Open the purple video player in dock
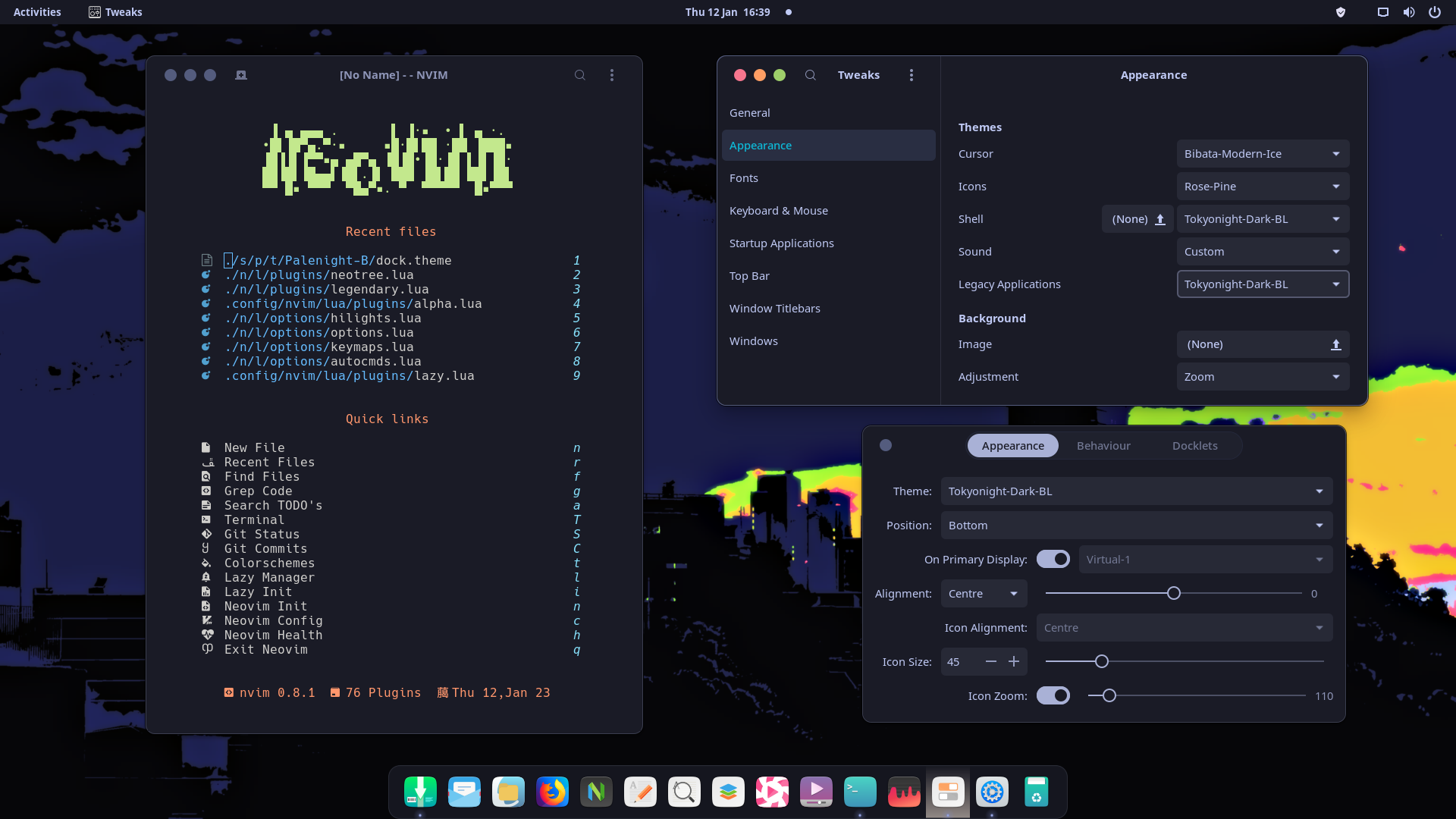Image resolution: width=1456 pixels, height=819 pixels. point(816,792)
